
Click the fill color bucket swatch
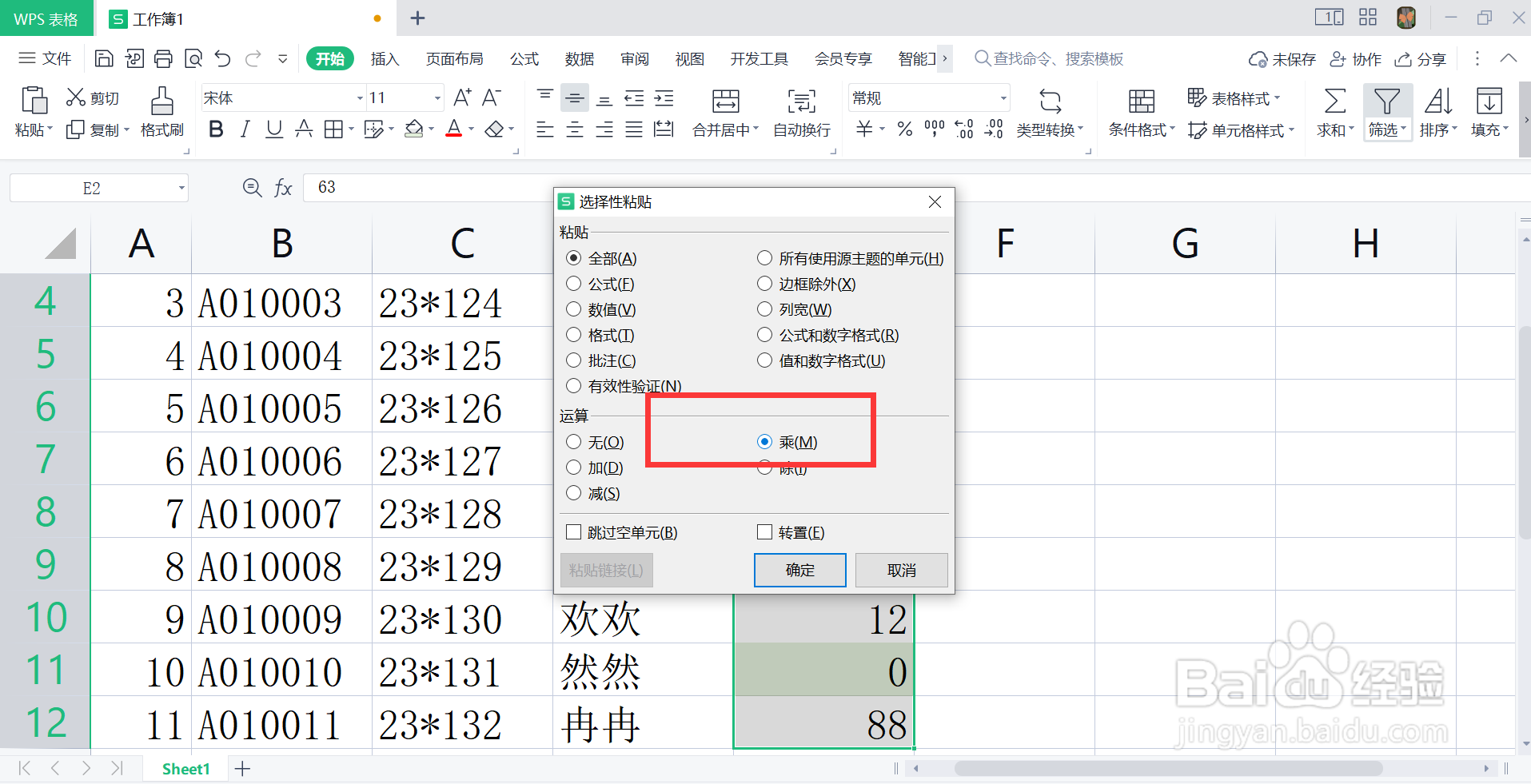click(x=413, y=129)
